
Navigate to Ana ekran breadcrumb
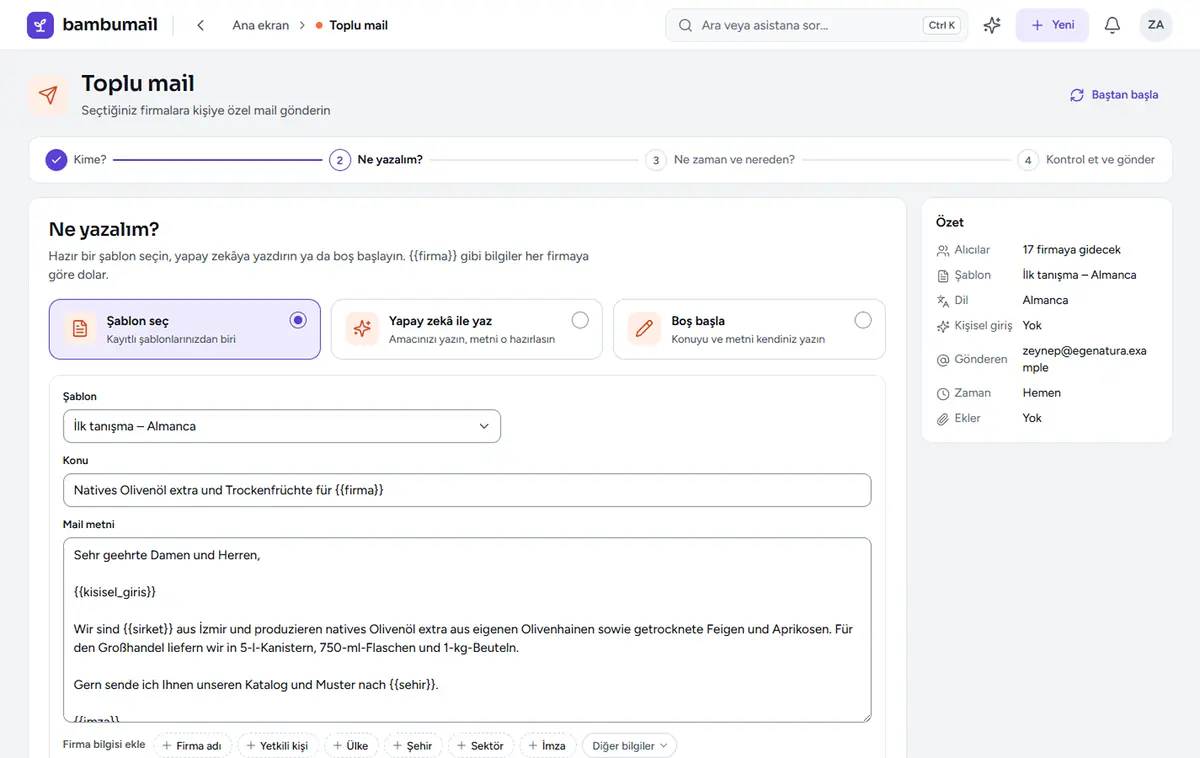[x=261, y=25]
